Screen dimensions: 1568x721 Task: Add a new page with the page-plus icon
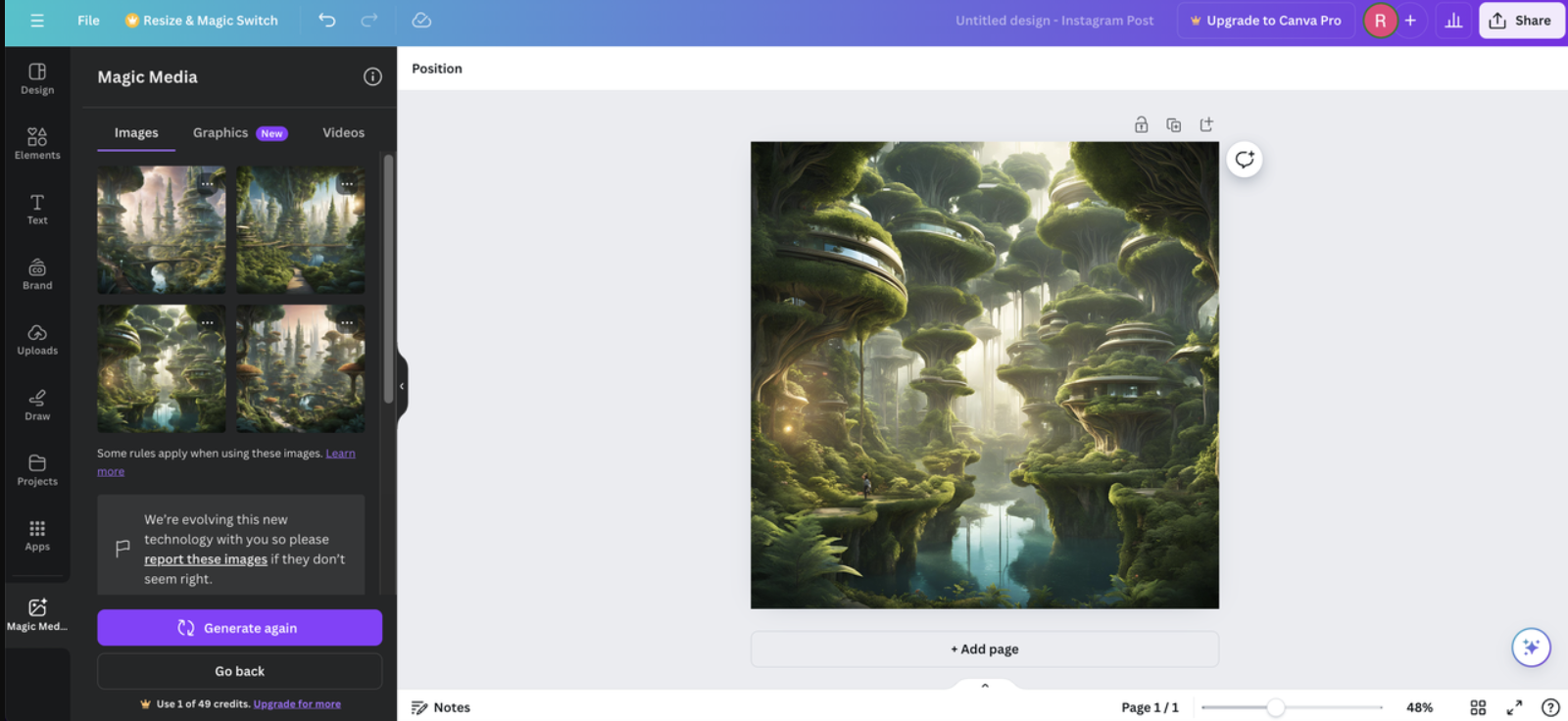click(1206, 124)
